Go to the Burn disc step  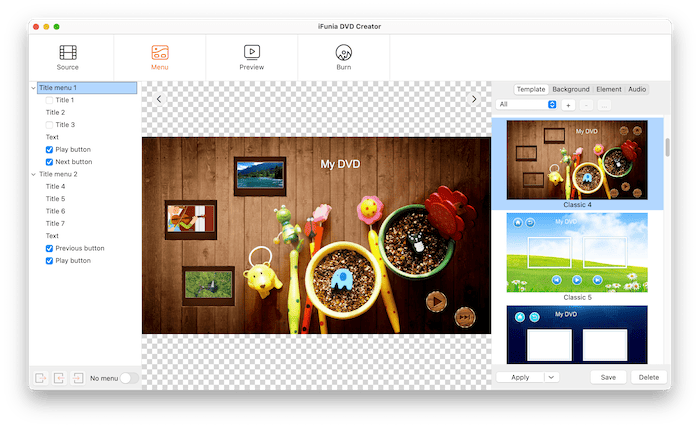tap(343, 52)
